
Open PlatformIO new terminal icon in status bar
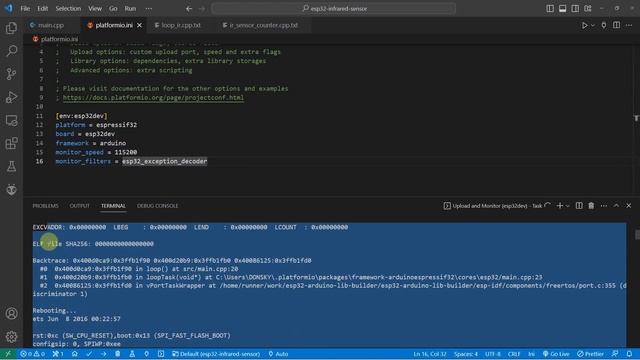click(161, 354)
